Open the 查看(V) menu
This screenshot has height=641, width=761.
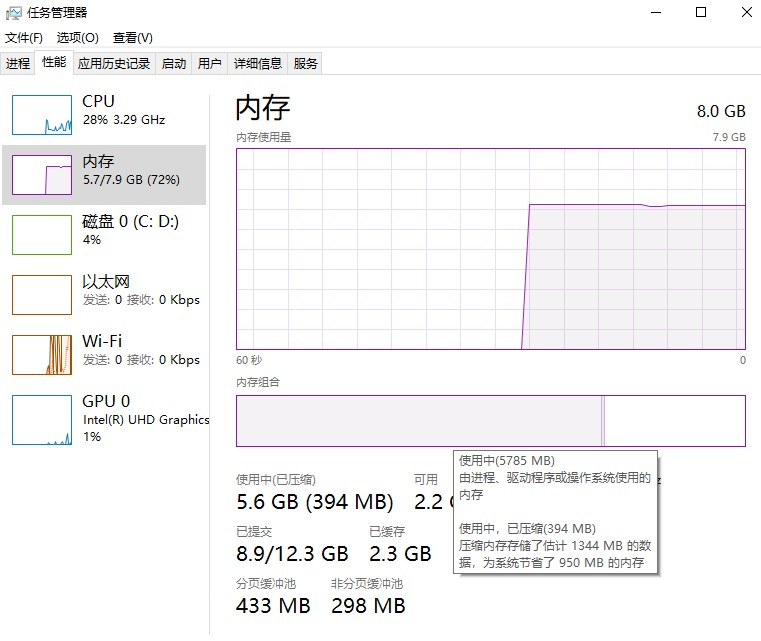coord(132,38)
